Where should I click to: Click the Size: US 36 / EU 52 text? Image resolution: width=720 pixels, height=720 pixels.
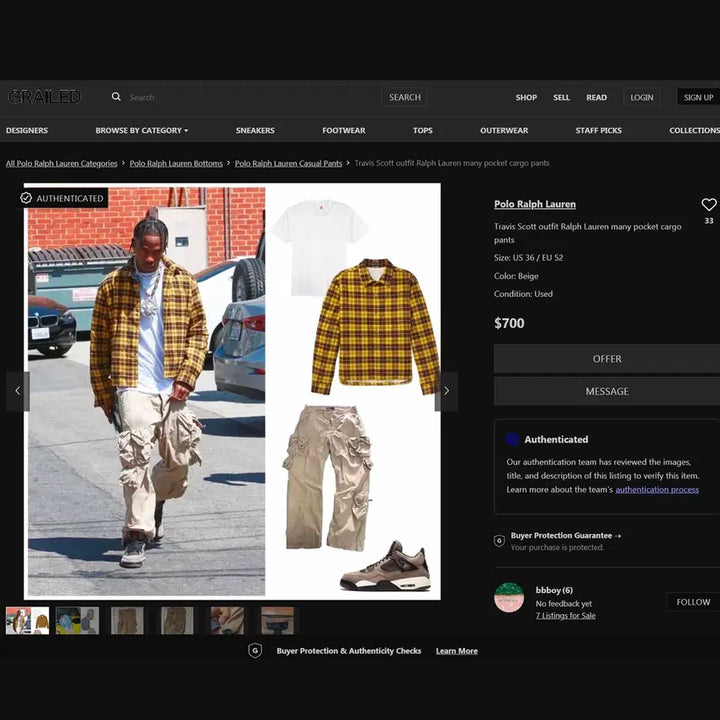[529, 258]
